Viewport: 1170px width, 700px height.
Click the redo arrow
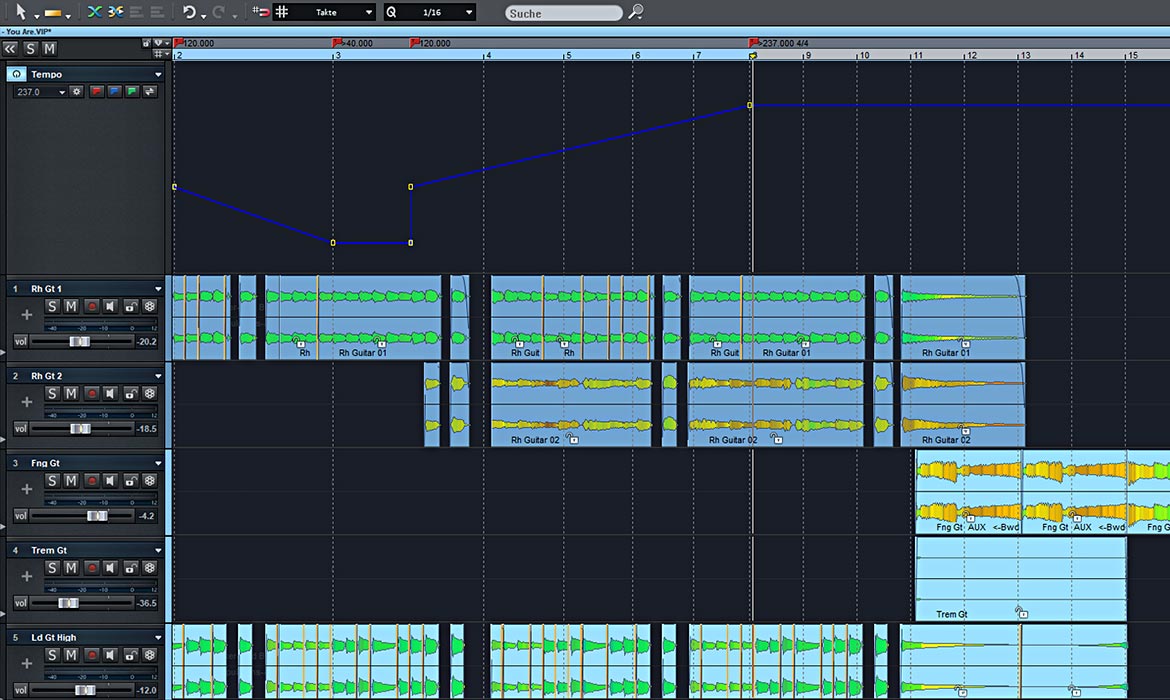[219, 12]
